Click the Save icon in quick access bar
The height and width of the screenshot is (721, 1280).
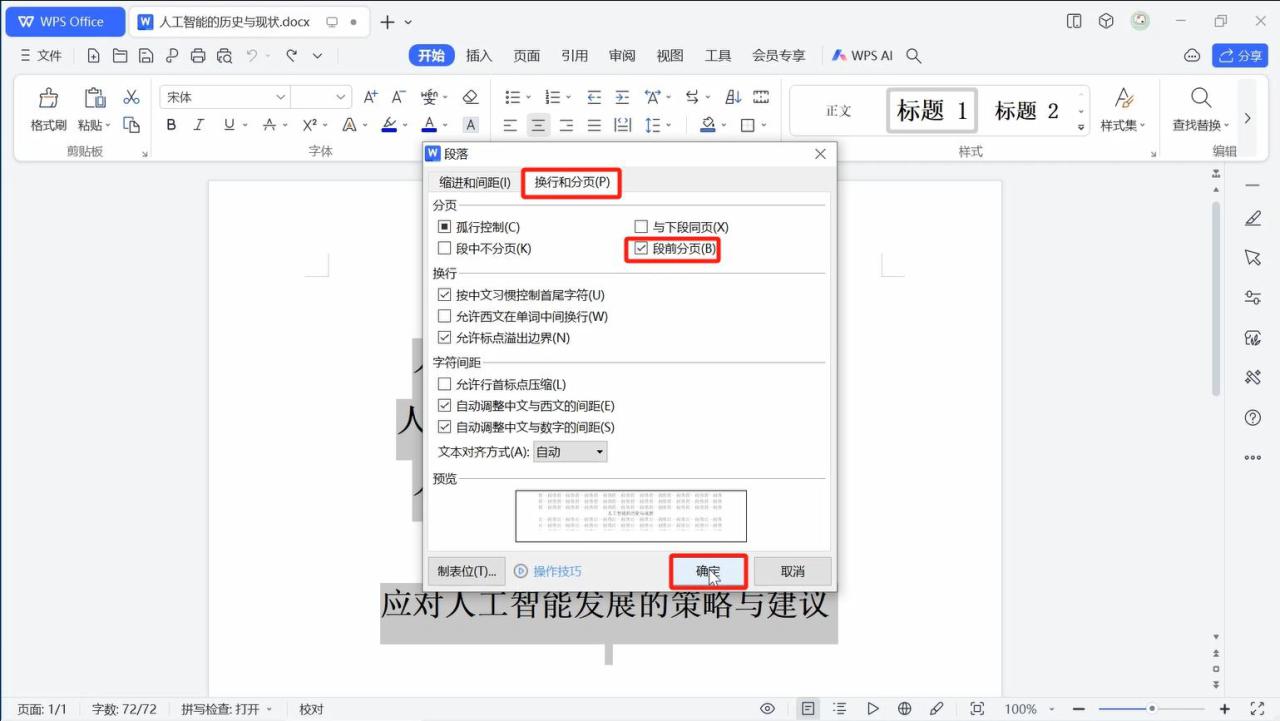(146, 56)
